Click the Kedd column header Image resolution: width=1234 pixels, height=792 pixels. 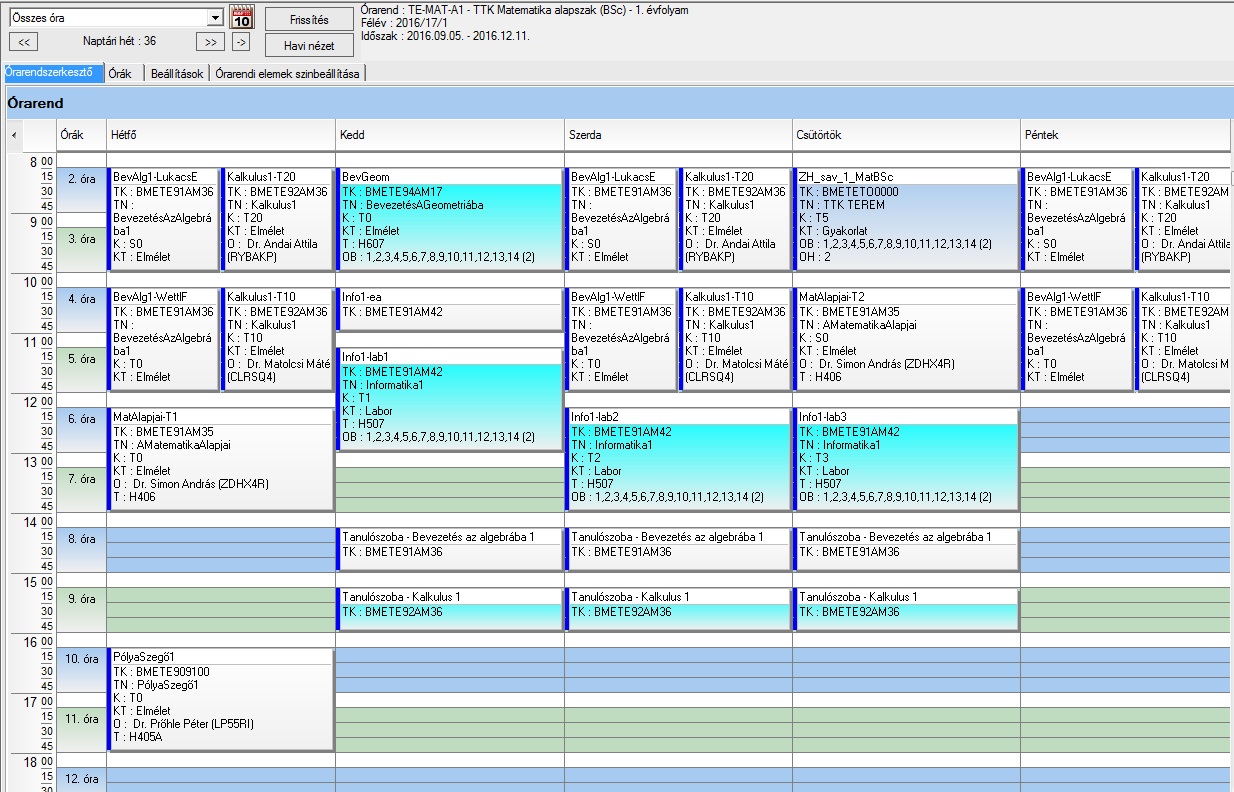point(449,134)
